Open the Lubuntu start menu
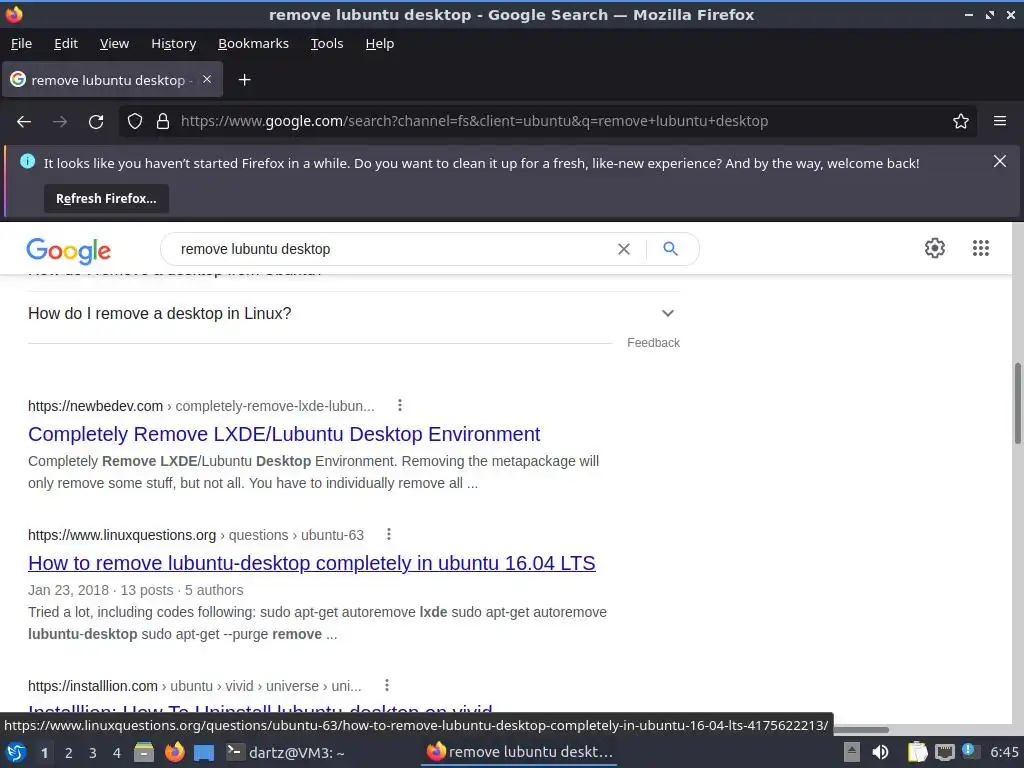The height and width of the screenshot is (768, 1024). tap(15, 752)
